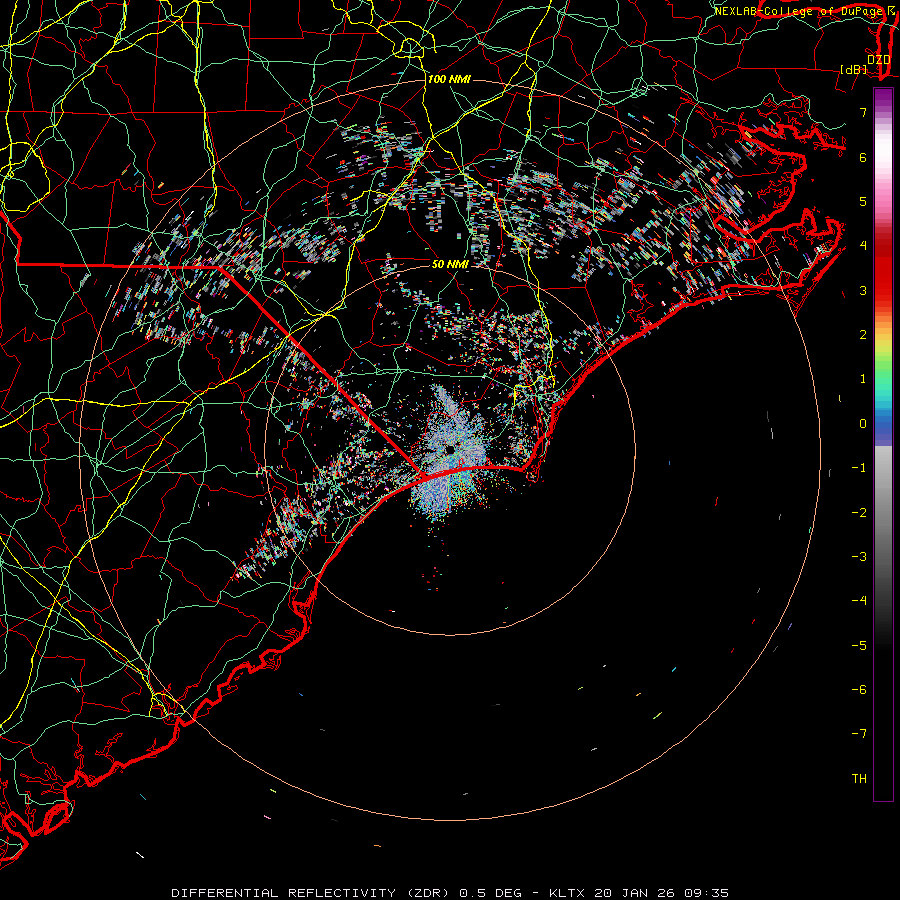Click the ZDR color scale bar

(883, 444)
